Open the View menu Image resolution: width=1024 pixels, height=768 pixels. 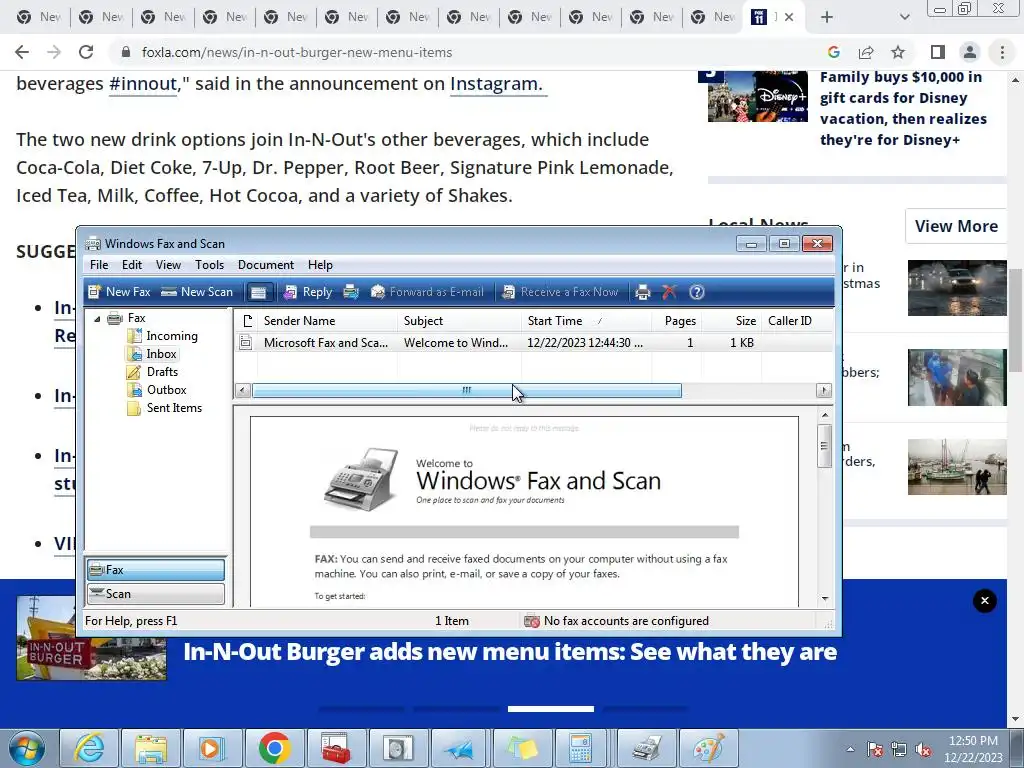168,264
